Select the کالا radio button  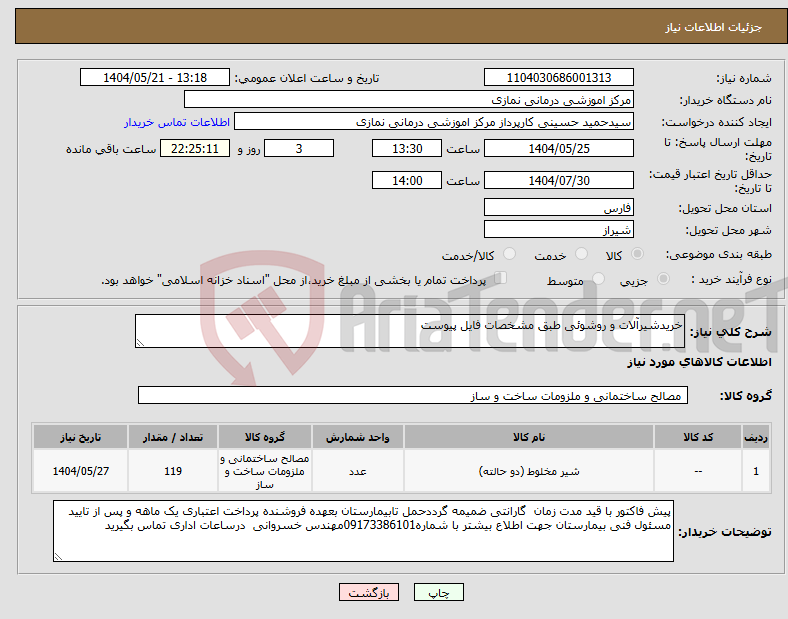(637, 254)
